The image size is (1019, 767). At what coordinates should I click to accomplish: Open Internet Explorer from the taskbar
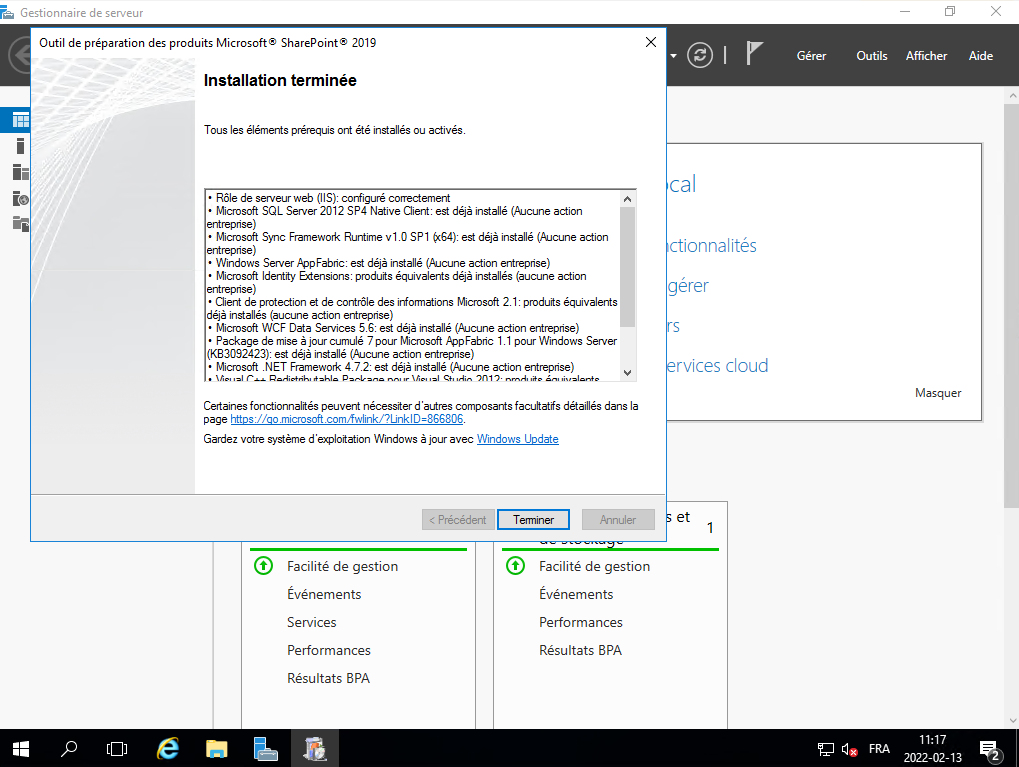pyautogui.click(x=168, y=748)
